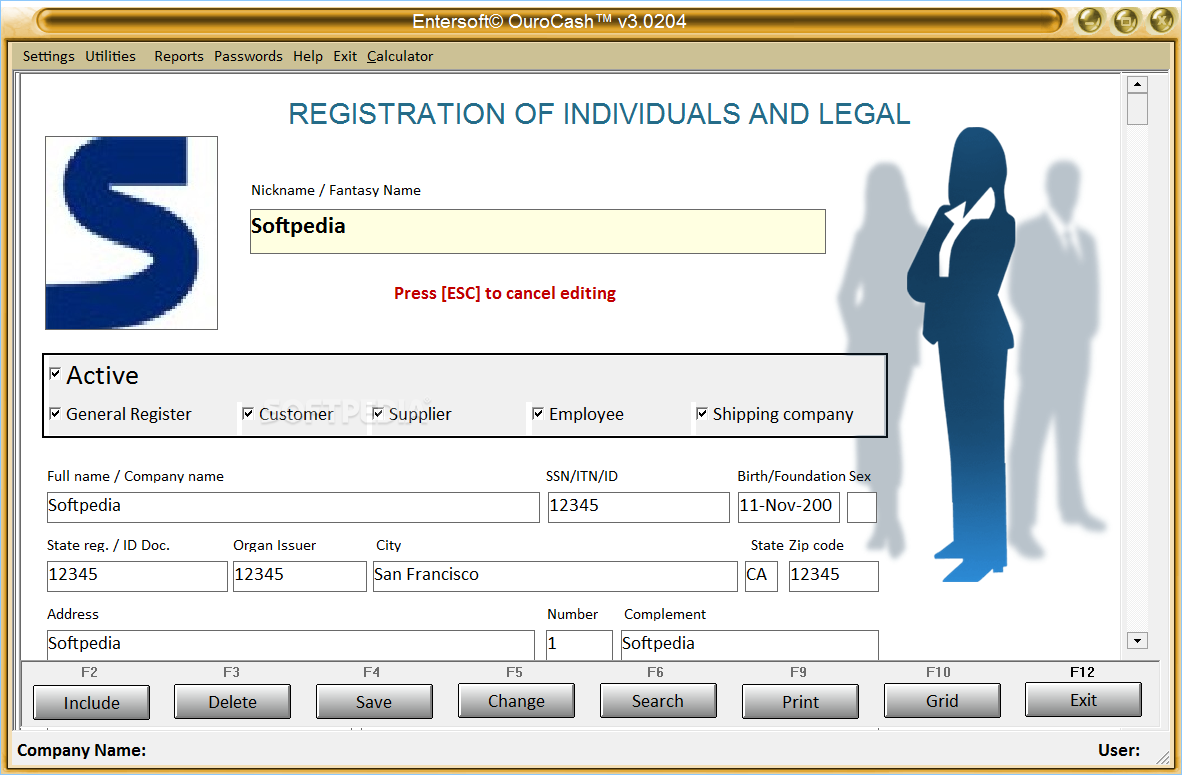Image resolution: width=1182 pixels, height=775 pixels.
Task: Maximize the window with gold round button
Action: [x=1126, y=20]
